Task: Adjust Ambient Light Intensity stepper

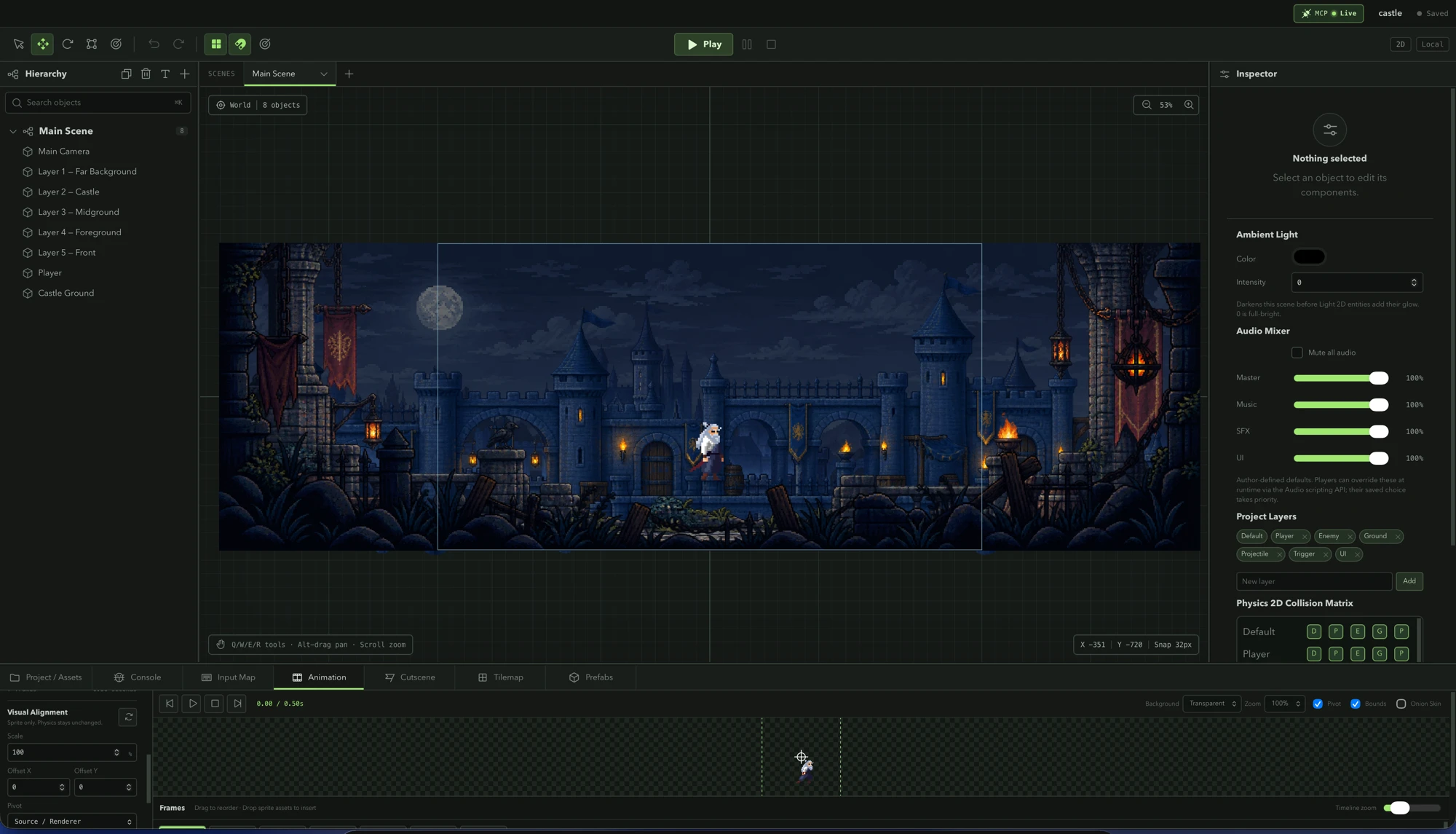Action: point(1414,283)
